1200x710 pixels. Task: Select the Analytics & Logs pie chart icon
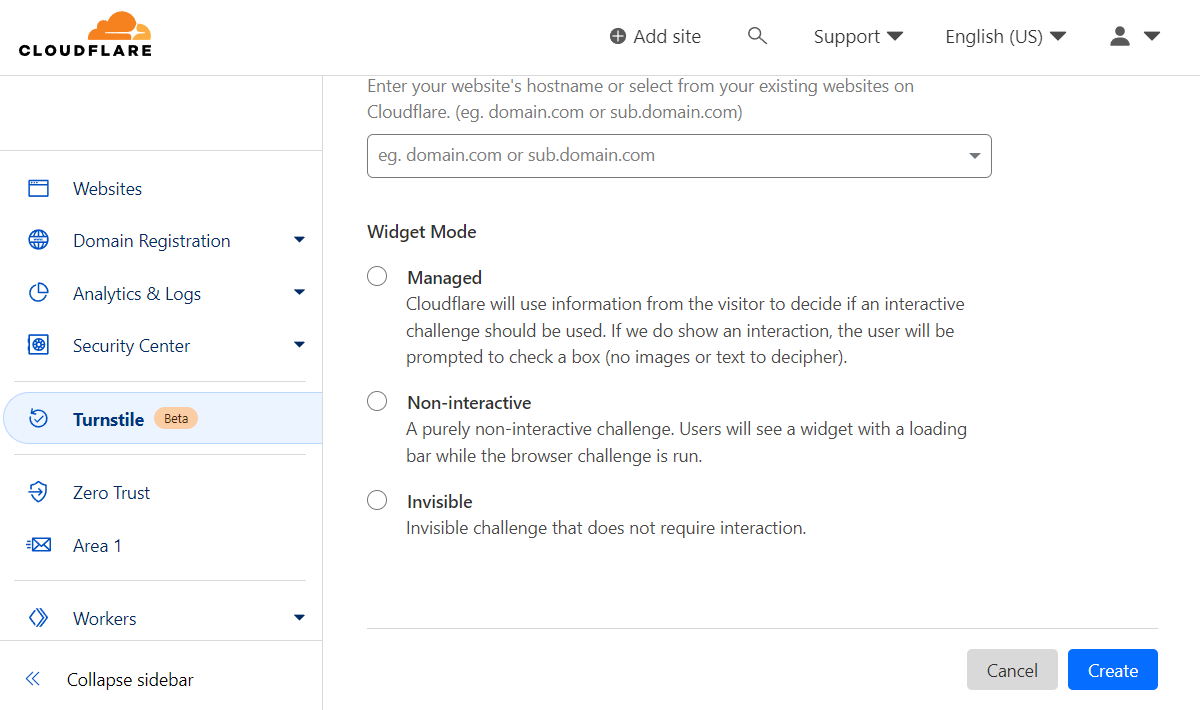pos(38,293)
